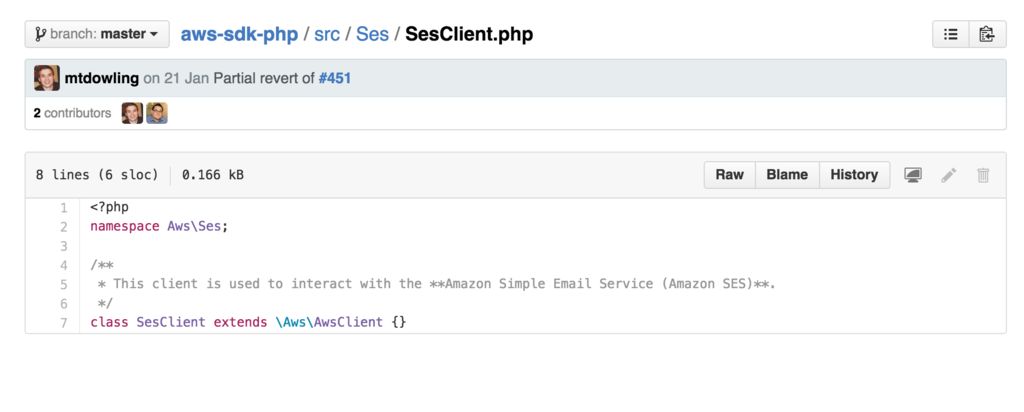Image resolution: width=1024 pixels, height=412 pixels.
Task: Open file in desktop client icon
Action: point(913,175)
